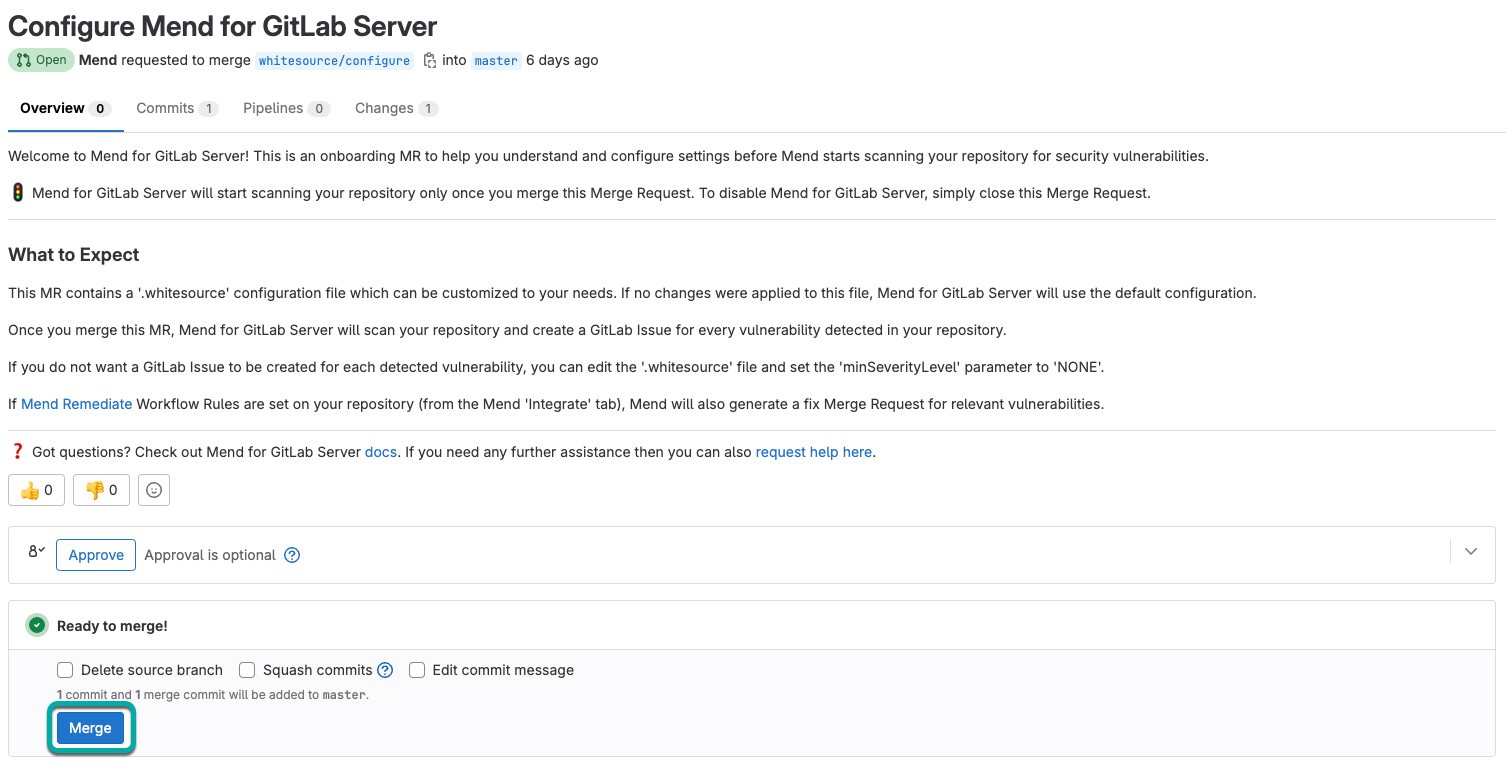The width and height of the screenshot is (1506, 768).
Task: Check the Edit commit message option
Action: point(417,670)
